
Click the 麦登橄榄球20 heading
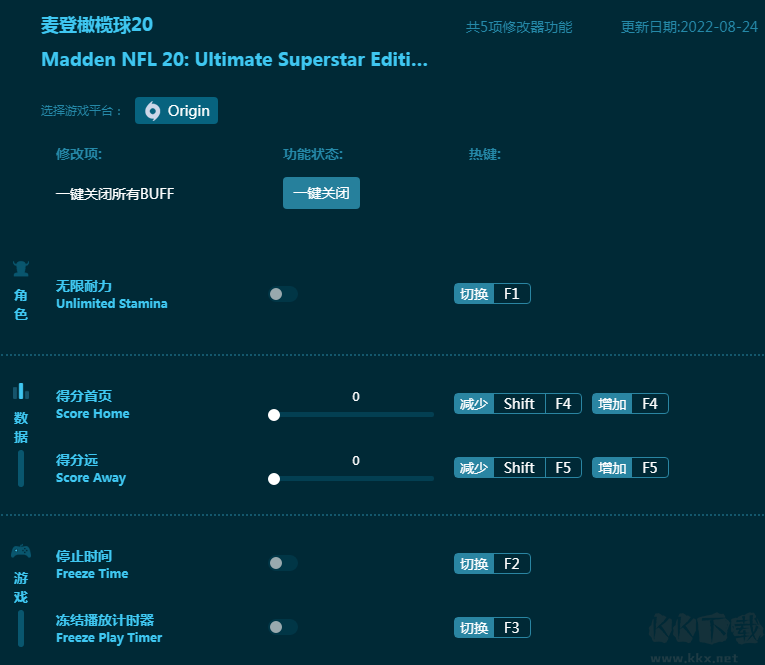(x=97, y=25)
